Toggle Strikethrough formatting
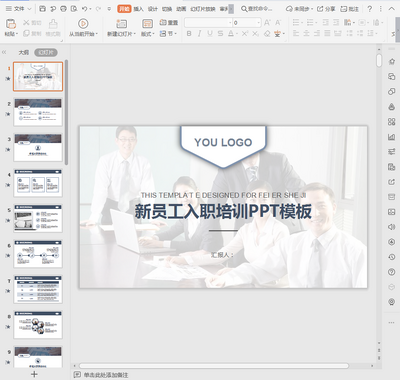Screen dimensions: 400x380 (220, 34)
